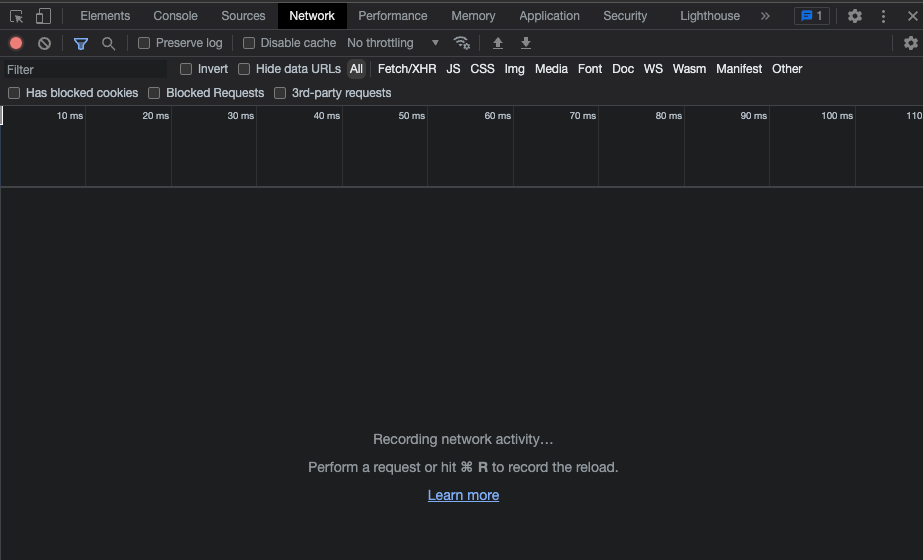The image size is (923, 560).
Task: Toggle the funnel filter icon
Action: pos(81,43)
